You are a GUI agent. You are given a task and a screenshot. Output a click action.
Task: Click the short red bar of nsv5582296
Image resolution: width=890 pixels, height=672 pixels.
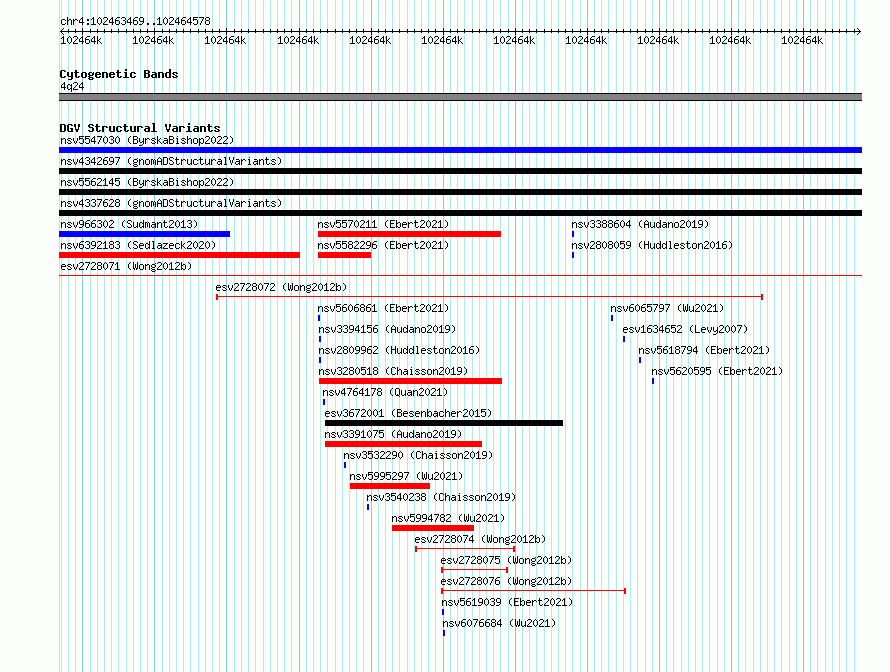(345, 255)
